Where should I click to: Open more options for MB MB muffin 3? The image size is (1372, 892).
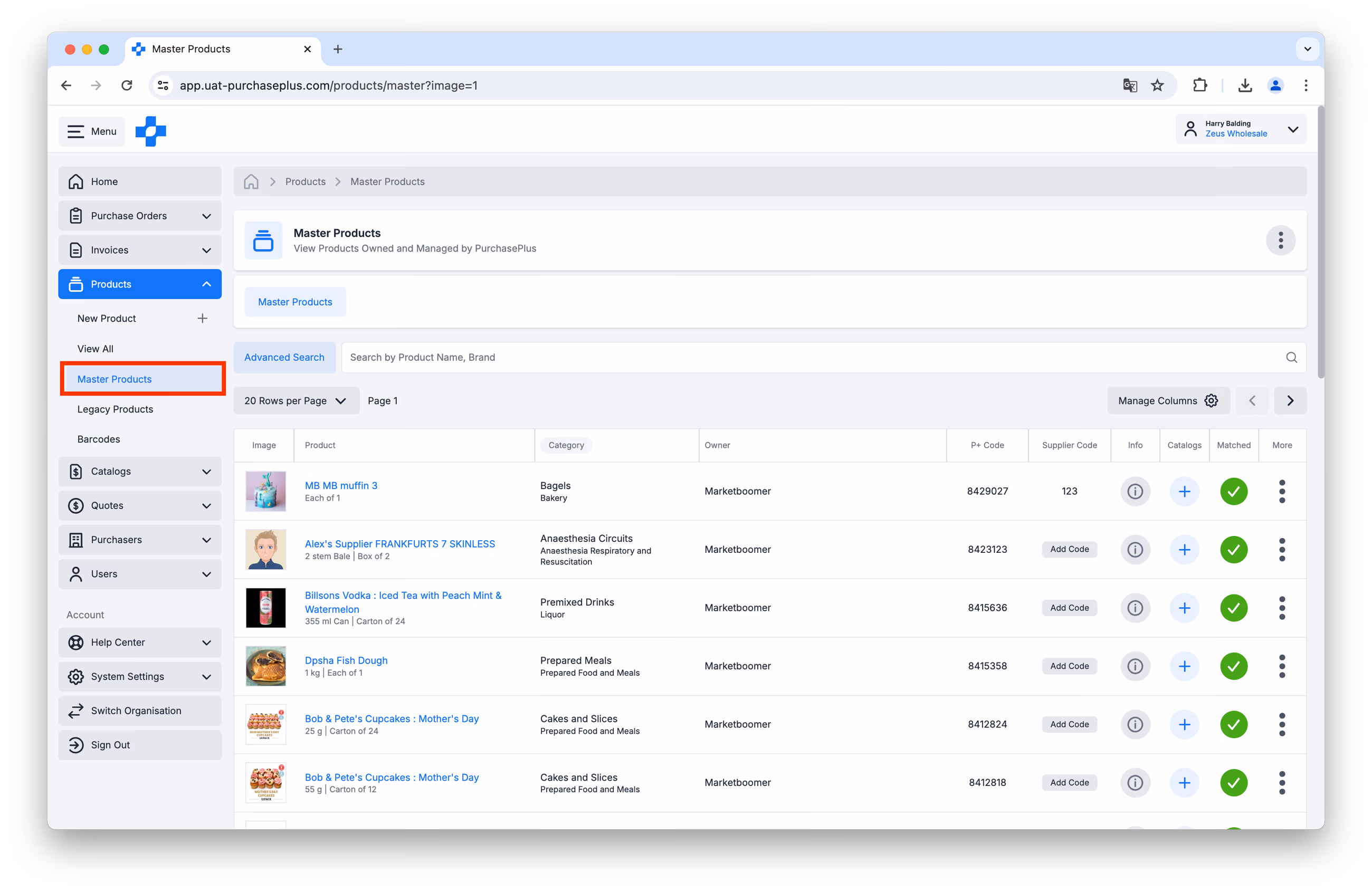(1281, 492)
